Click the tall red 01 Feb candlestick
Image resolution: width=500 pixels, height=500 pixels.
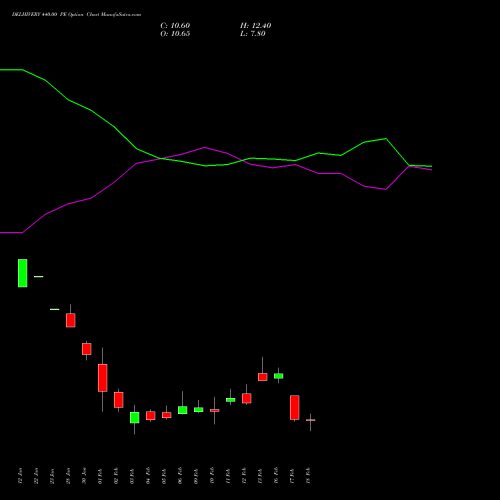click(103, 378)
